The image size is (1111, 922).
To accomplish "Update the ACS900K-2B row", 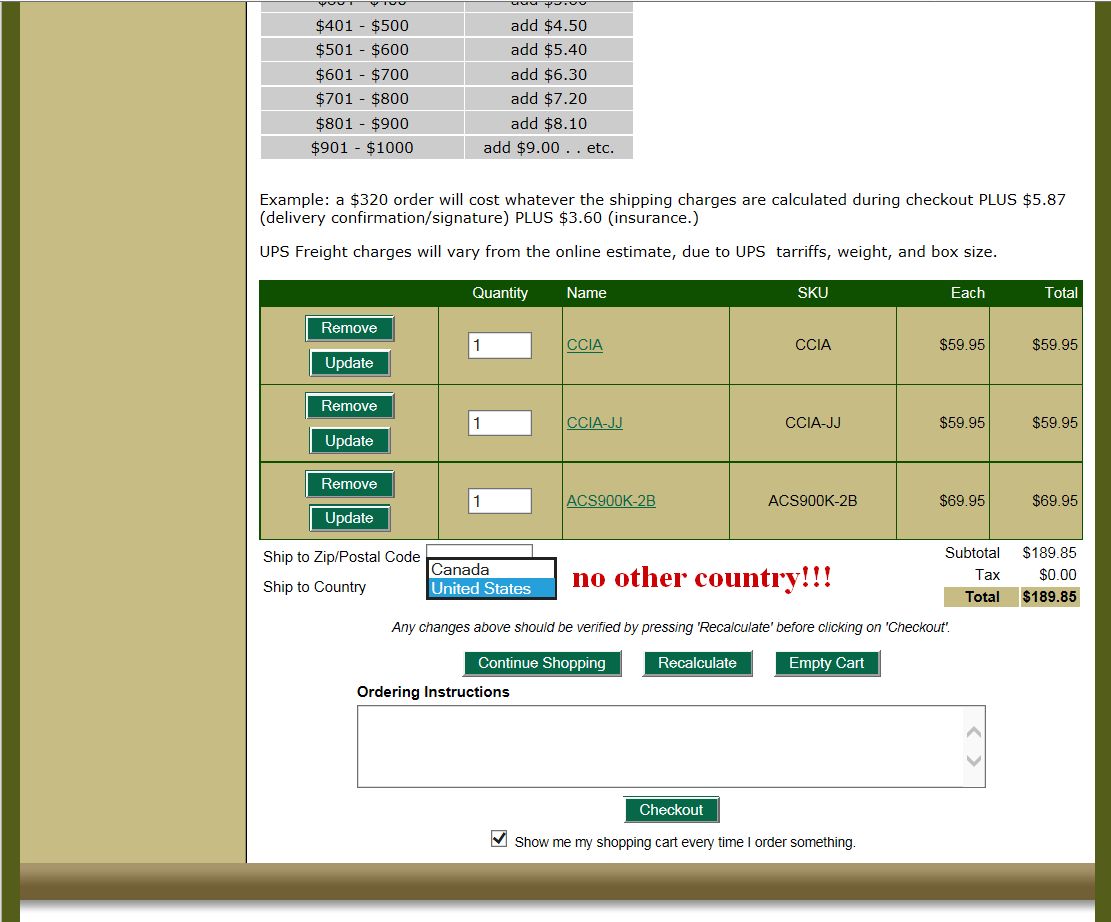I will [x=349, y=518].
